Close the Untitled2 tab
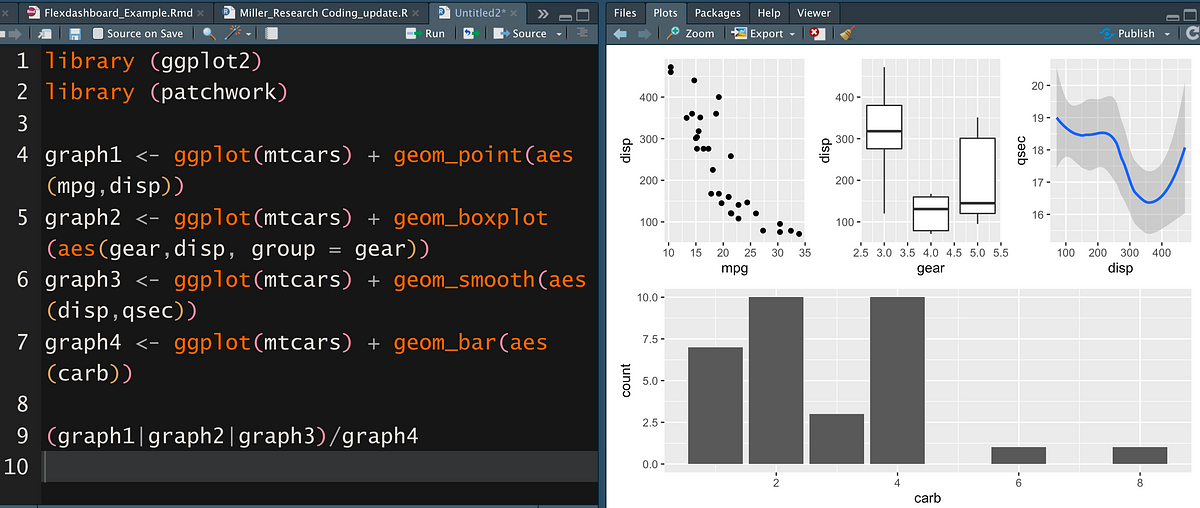This screenshot has height=508, width=1200. (x=515, y=14)
